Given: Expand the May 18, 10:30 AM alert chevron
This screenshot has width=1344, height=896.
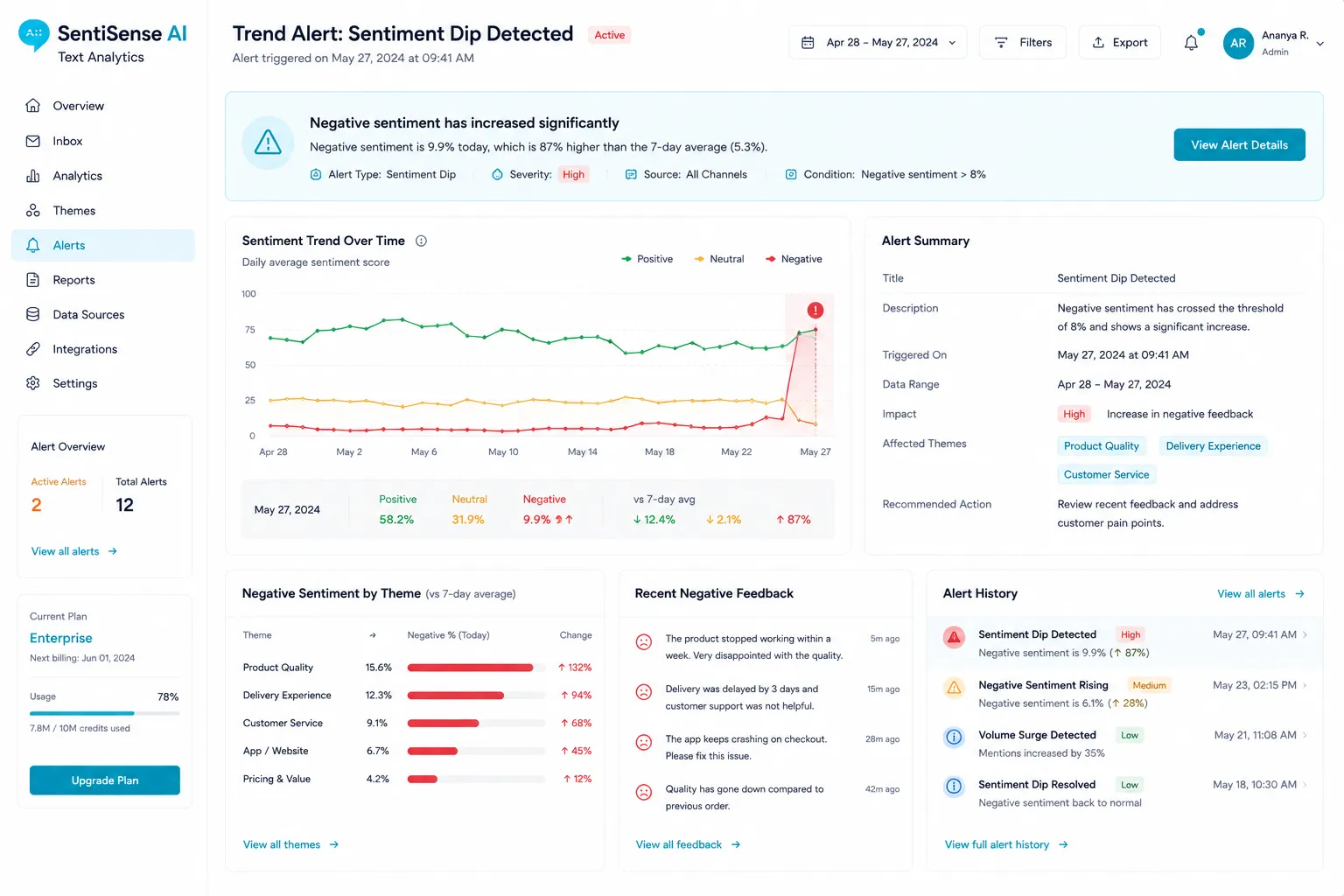Looking at the screenshot, I should point(1305,785).
